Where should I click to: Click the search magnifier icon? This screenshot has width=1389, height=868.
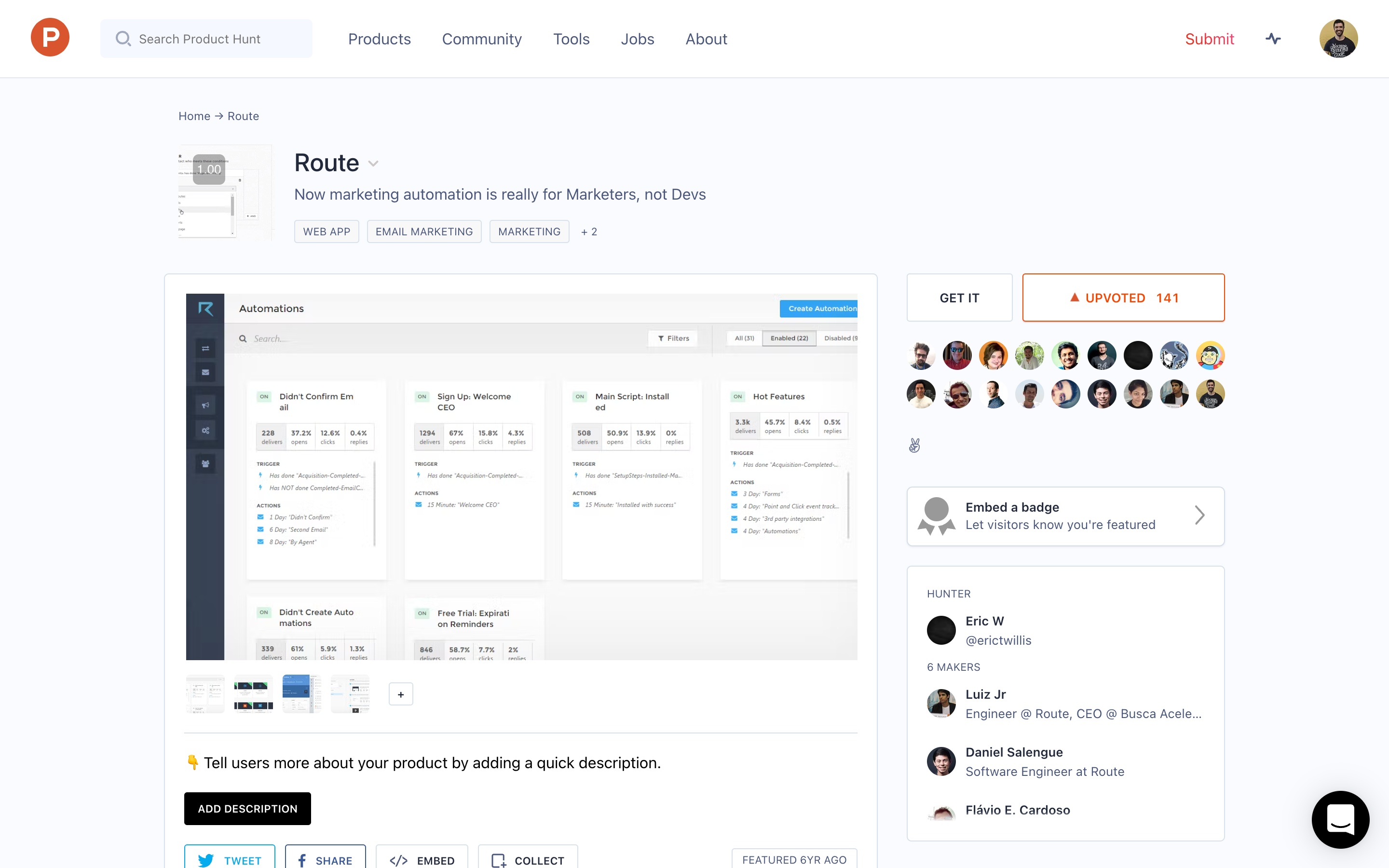click(x=123, y=39)
